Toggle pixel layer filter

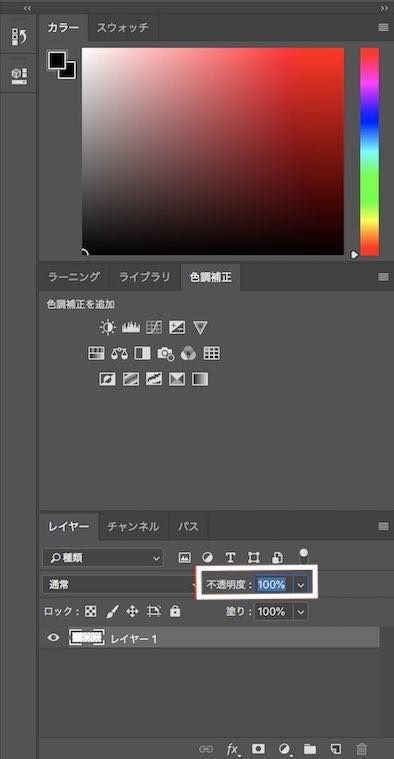coord(184,558)
